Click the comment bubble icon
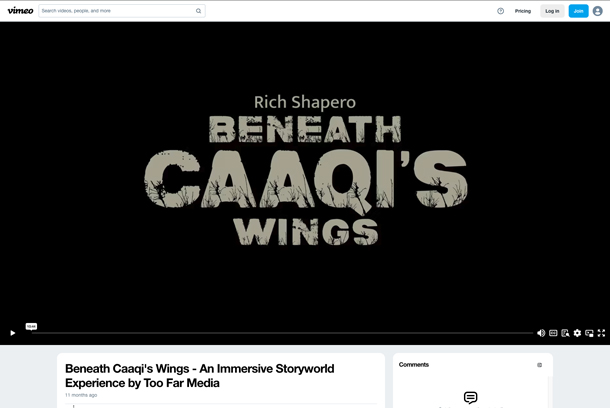 click(x=470, y=397)
